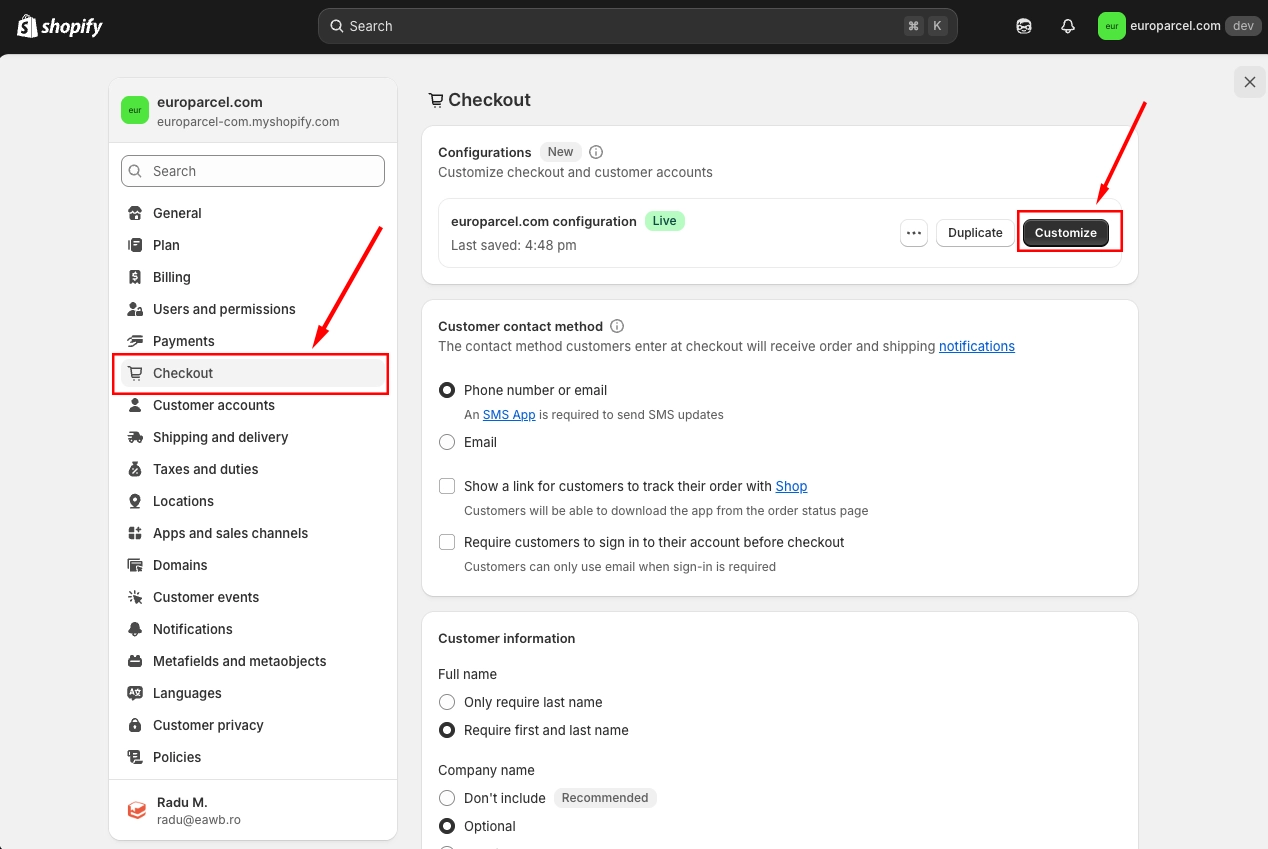This screenshot has height=849, width=1268.
Task: Click the Customize button
Action: [x=1066, y=233]
